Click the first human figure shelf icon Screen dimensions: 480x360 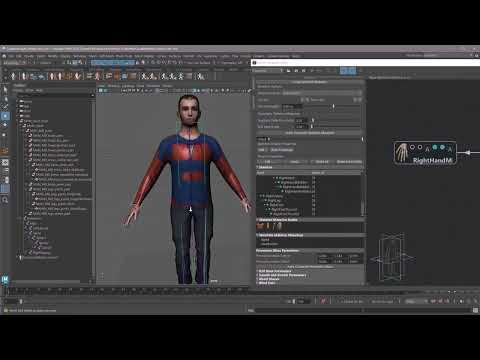(13, 76)
